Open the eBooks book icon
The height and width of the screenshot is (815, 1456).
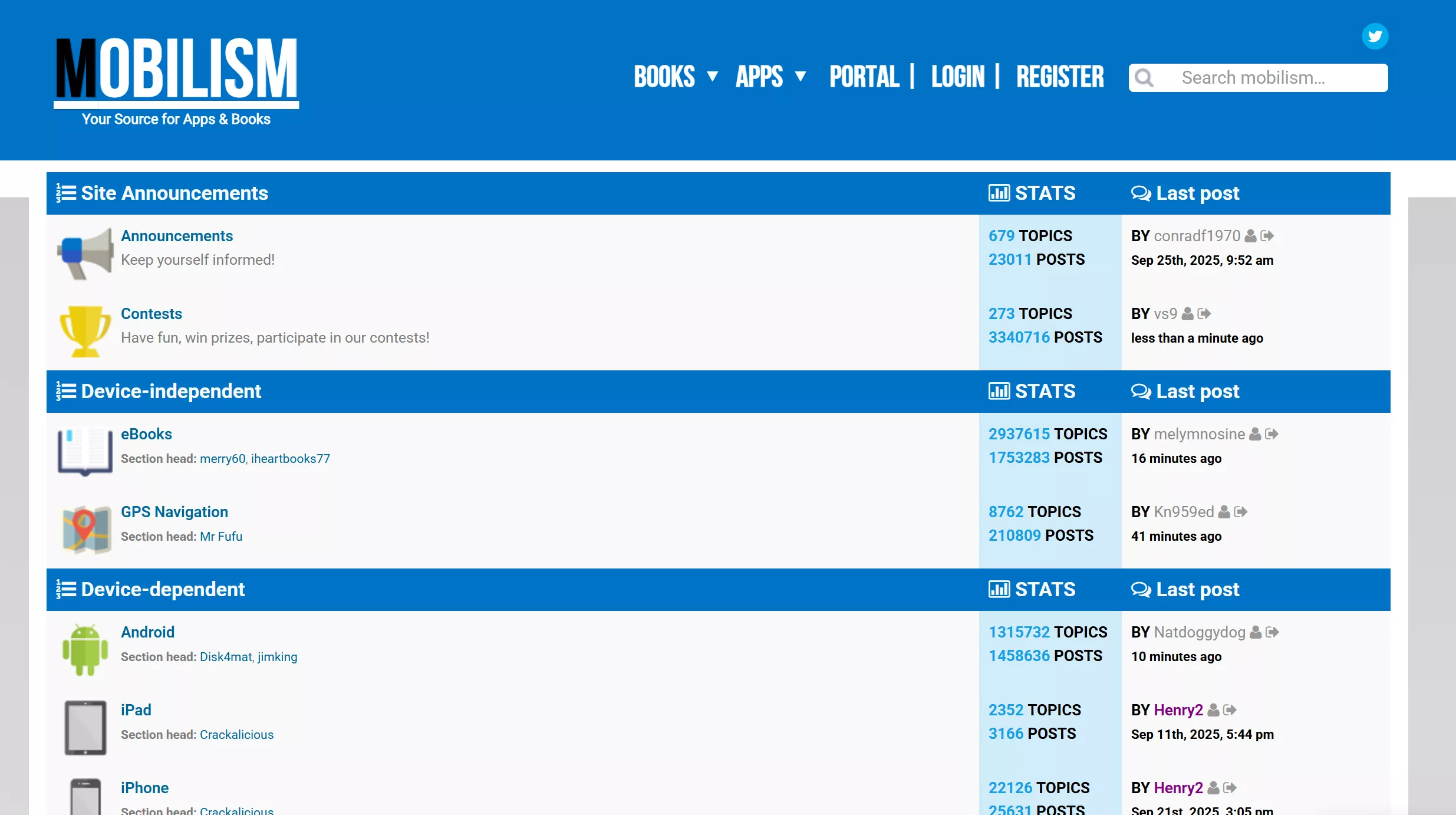[x=85, y=451]
